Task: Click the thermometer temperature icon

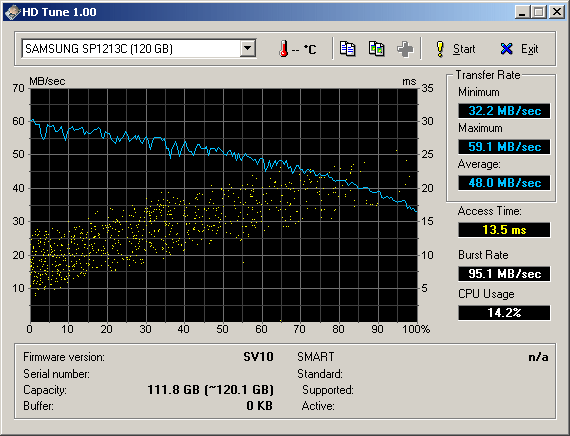Action: (x=284, y=49)
